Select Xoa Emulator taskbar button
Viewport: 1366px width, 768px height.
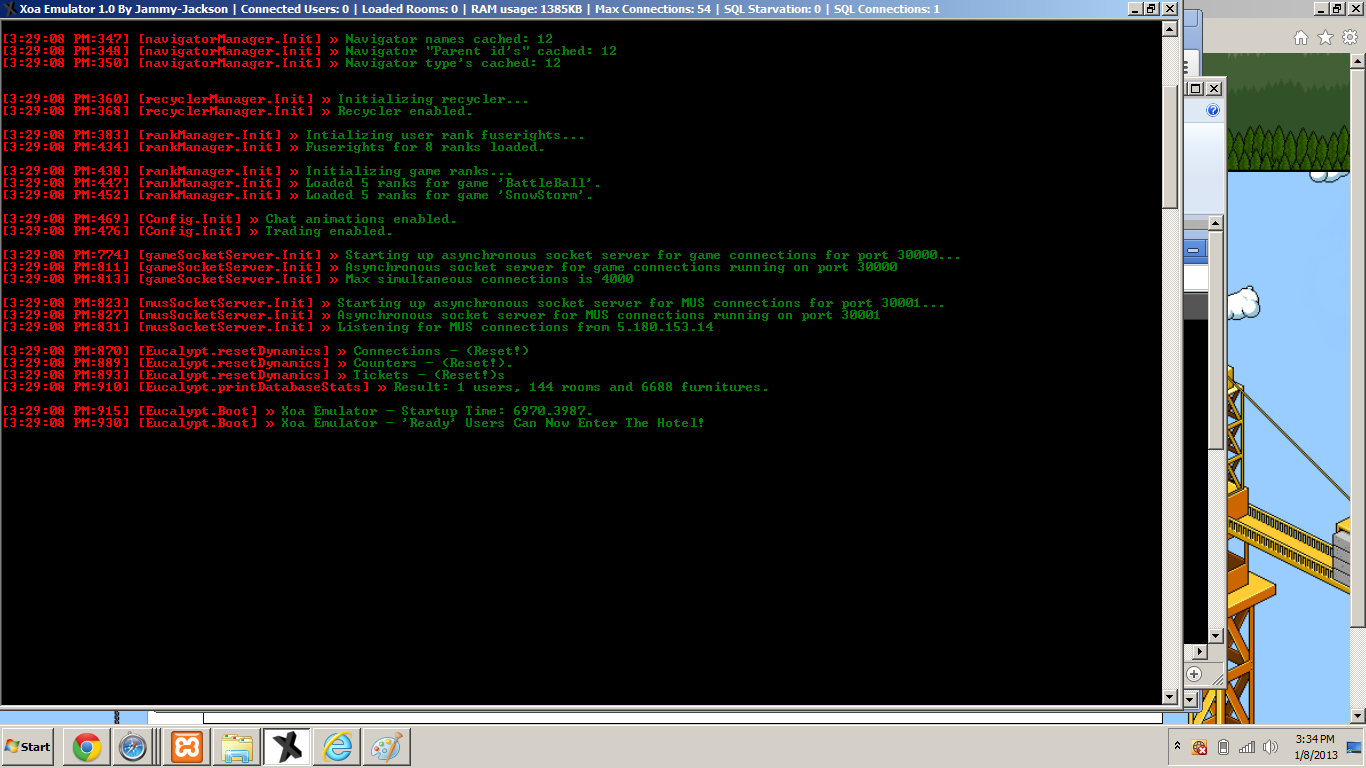point(287,747)
